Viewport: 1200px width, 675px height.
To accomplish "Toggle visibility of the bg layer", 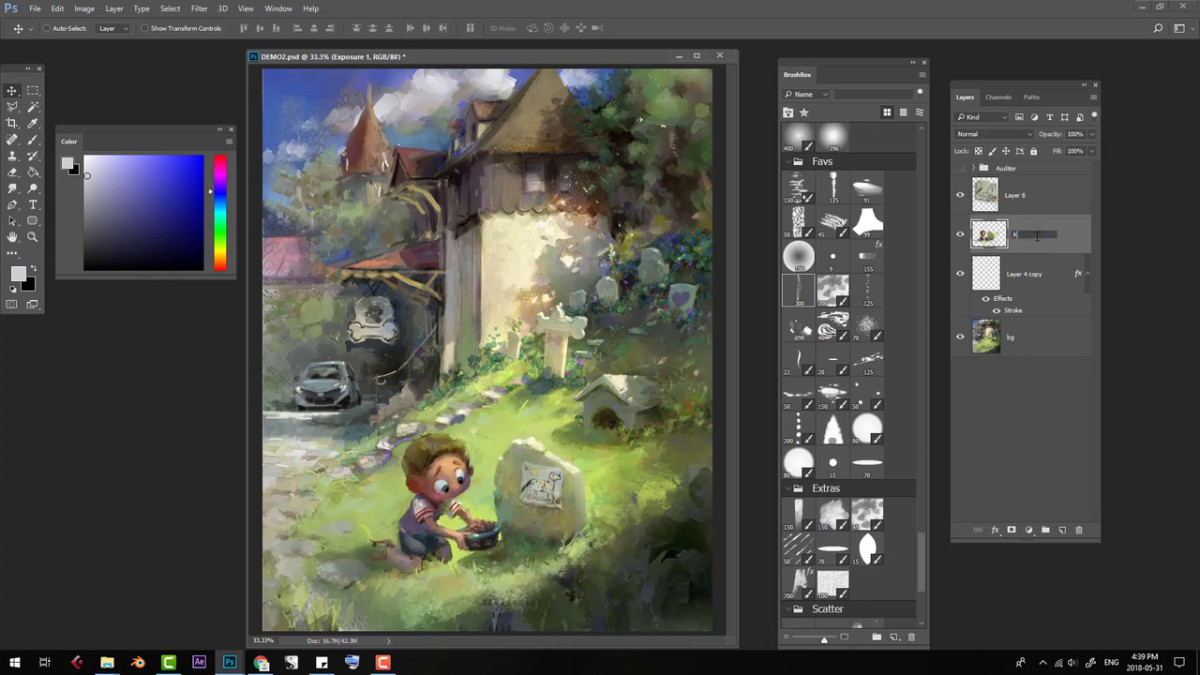I will (960, 337).
